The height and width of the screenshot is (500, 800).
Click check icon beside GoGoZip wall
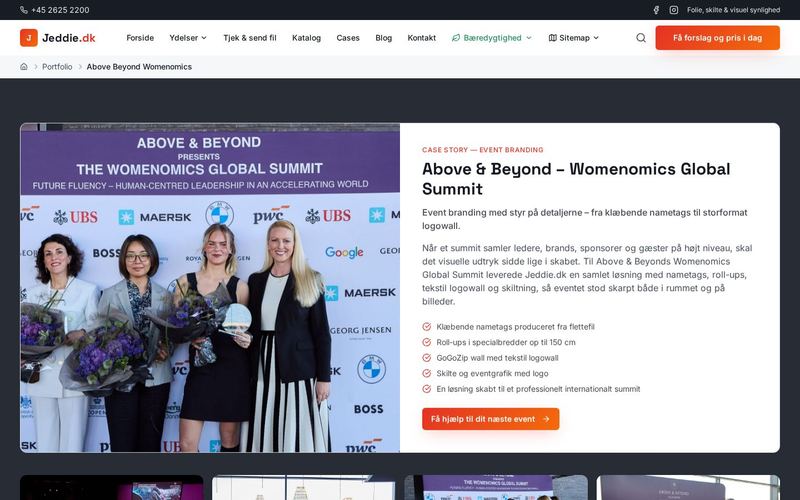pos(427,358)
